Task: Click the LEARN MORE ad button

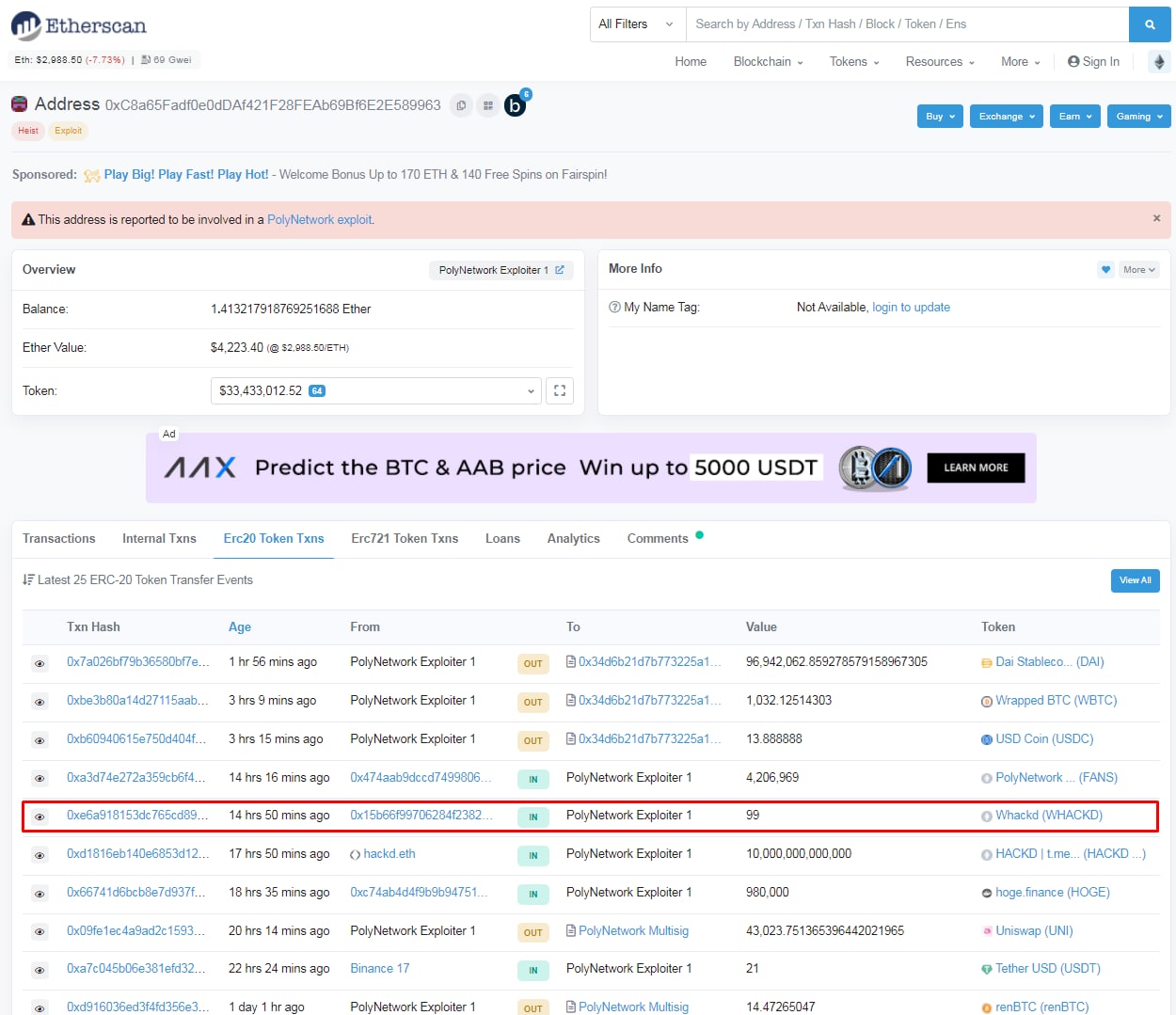Action: [976, 468]
